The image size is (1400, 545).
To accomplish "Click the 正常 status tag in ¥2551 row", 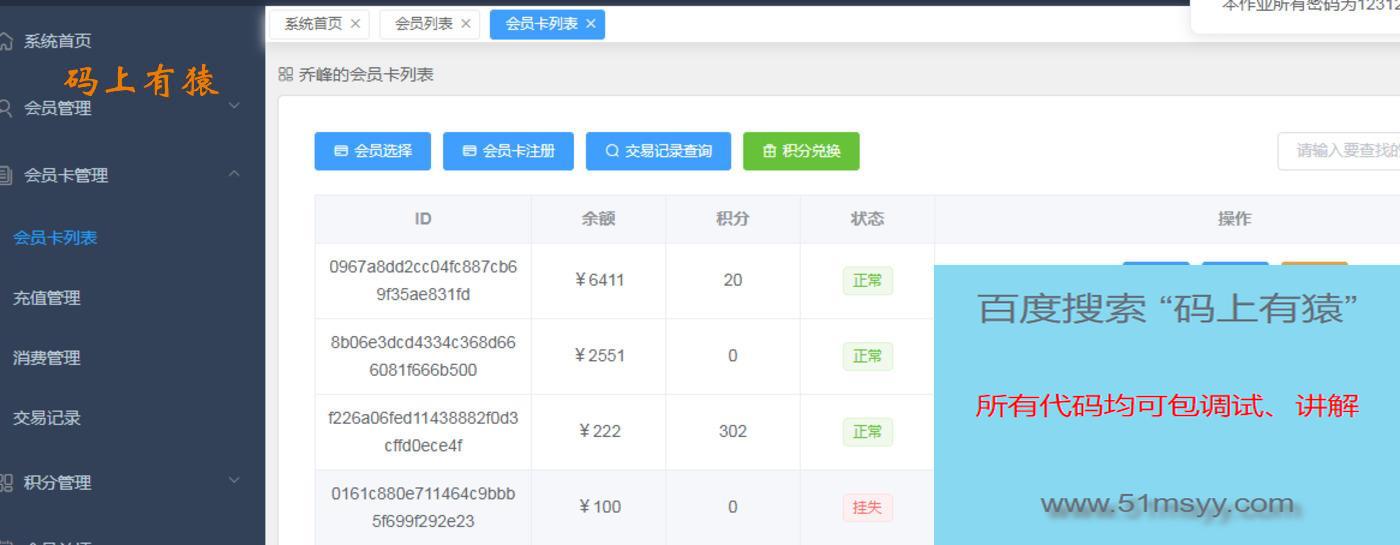I will click(867, 356).
